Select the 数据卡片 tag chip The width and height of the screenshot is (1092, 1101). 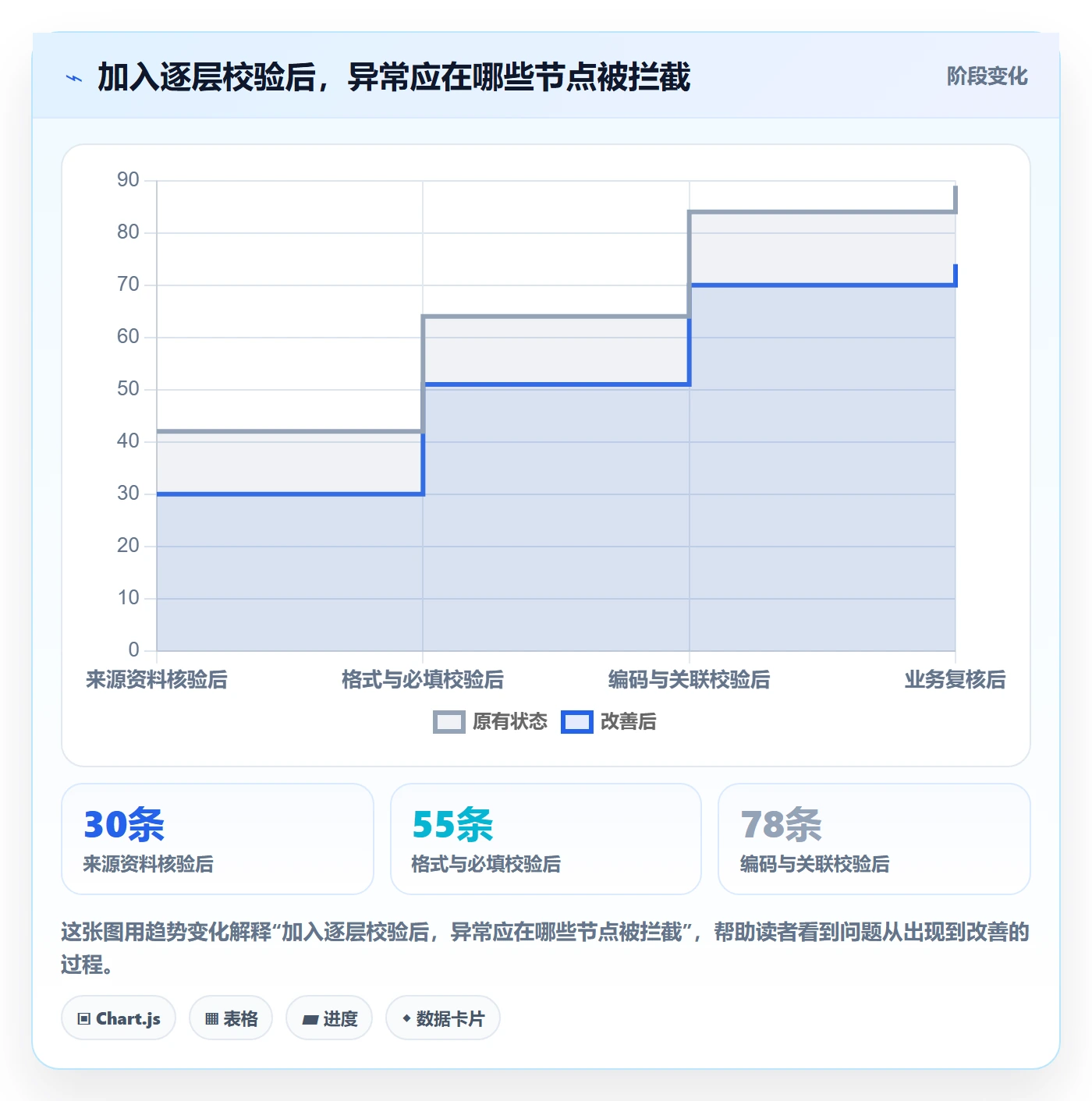(x=443, y=1018)
